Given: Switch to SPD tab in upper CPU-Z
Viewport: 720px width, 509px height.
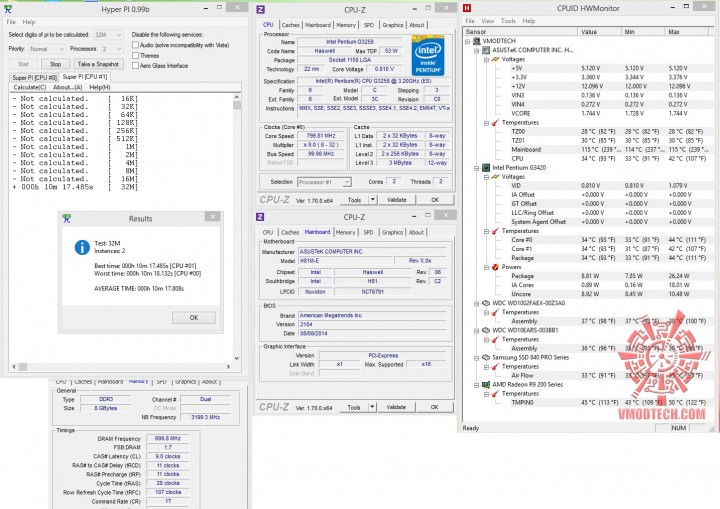Looking at the screenshot, I should click(369, 25).
